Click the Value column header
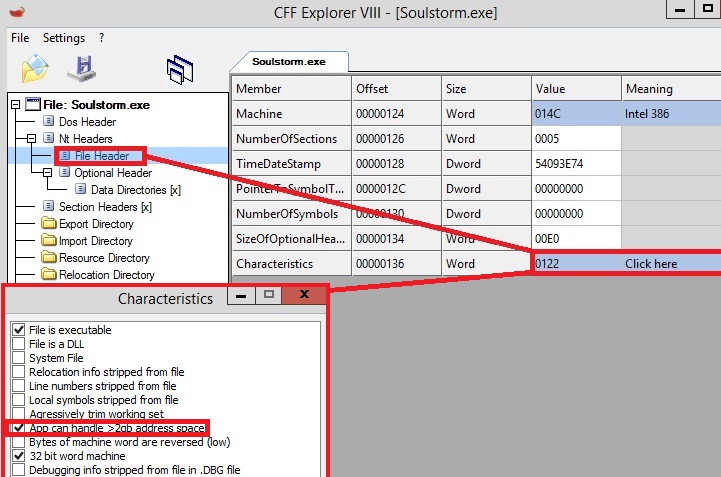721x477 pixels. point(576,88)
